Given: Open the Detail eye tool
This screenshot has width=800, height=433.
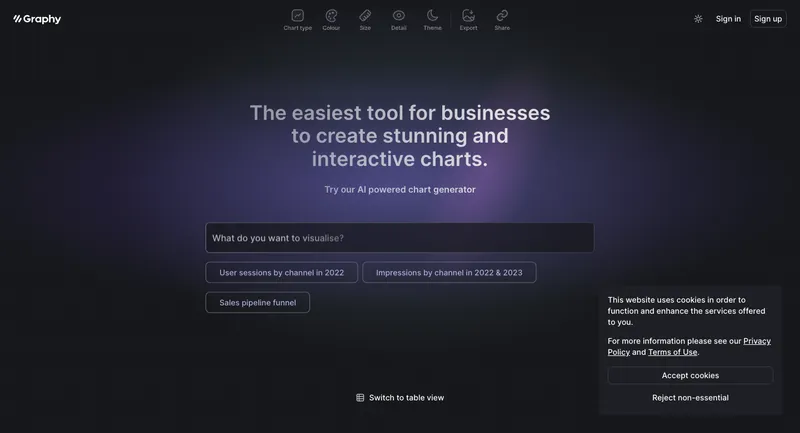Looking at the screenshot, I should click(x=398, y=16).
